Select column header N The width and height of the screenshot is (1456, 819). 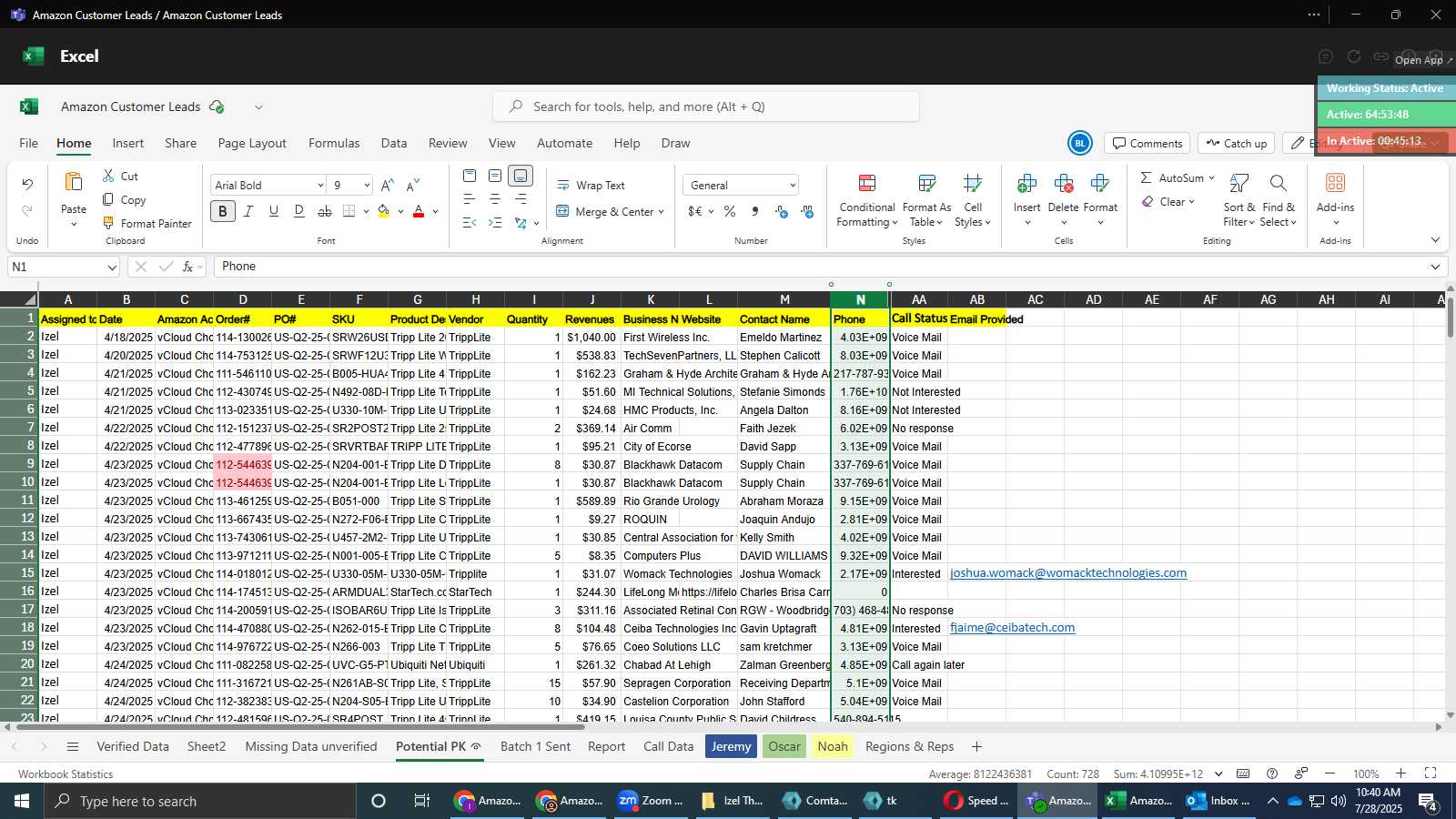click(860, 299)
